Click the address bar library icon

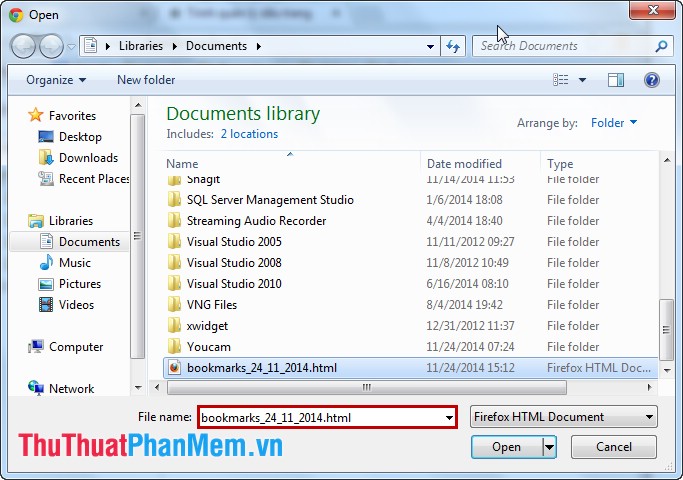(90, 46)
